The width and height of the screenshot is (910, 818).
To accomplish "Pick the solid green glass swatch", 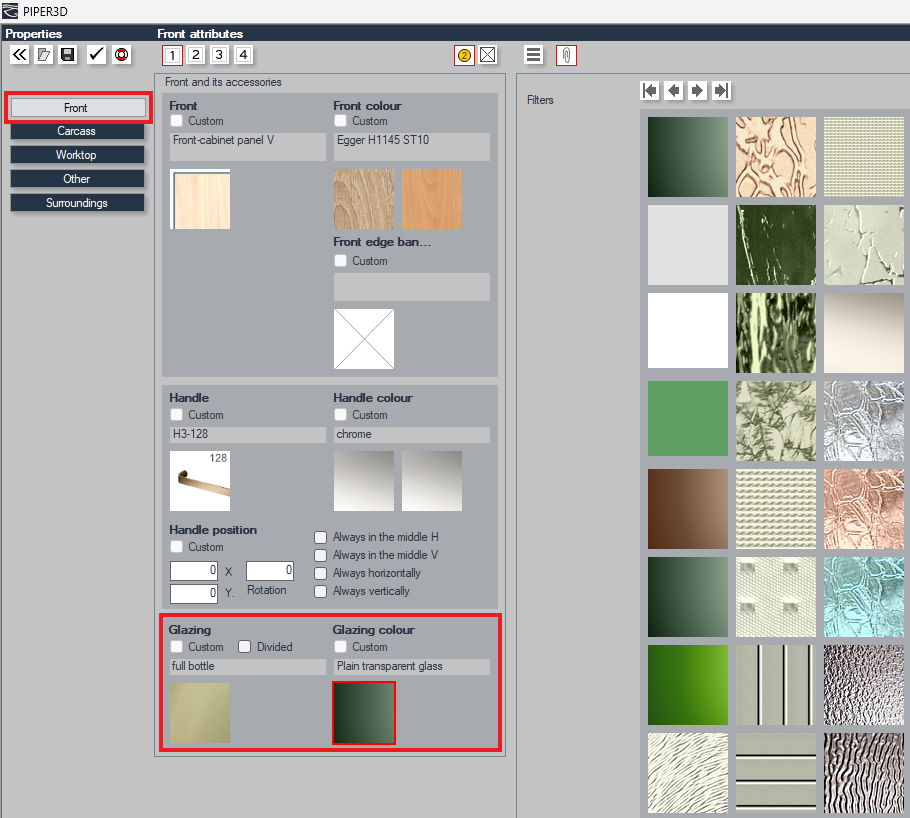I will tap(688, 419).
